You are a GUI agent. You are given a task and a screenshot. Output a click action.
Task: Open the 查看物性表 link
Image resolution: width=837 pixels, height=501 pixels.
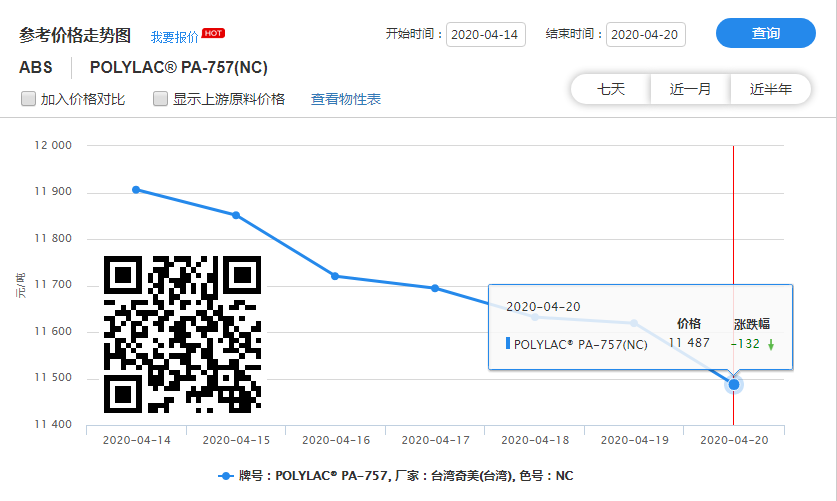[x=345, y=99]
